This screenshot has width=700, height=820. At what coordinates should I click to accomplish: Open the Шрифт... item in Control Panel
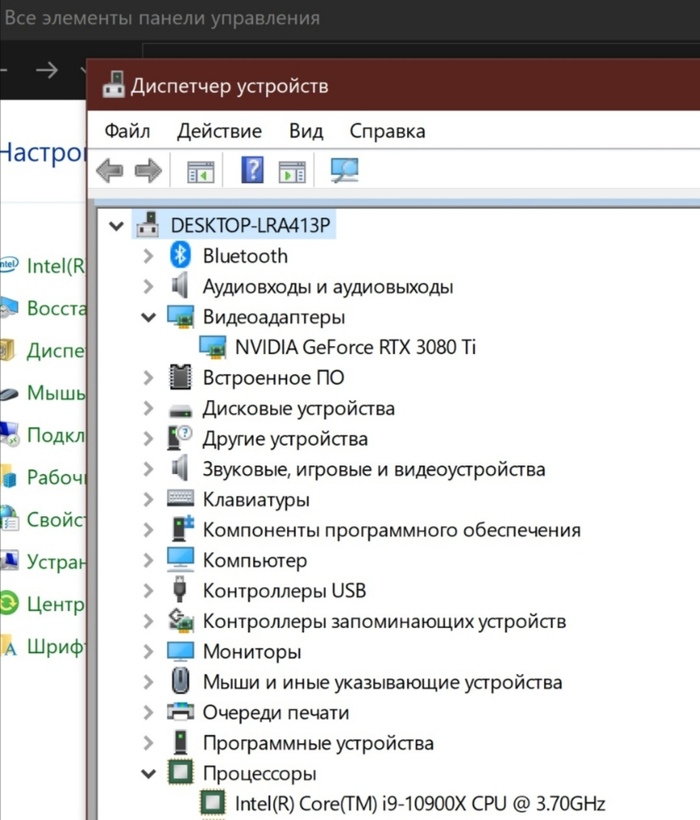pos(55,647)
